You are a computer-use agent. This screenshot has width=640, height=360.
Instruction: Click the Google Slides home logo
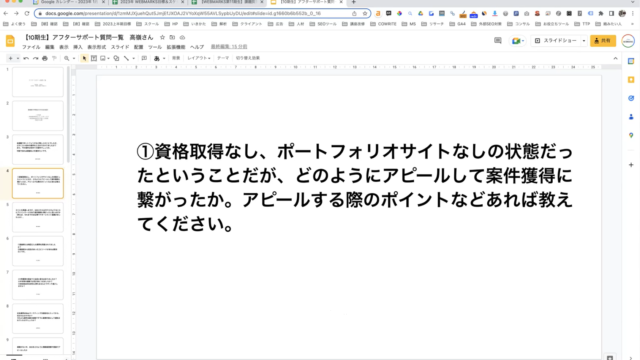[10, 41]
